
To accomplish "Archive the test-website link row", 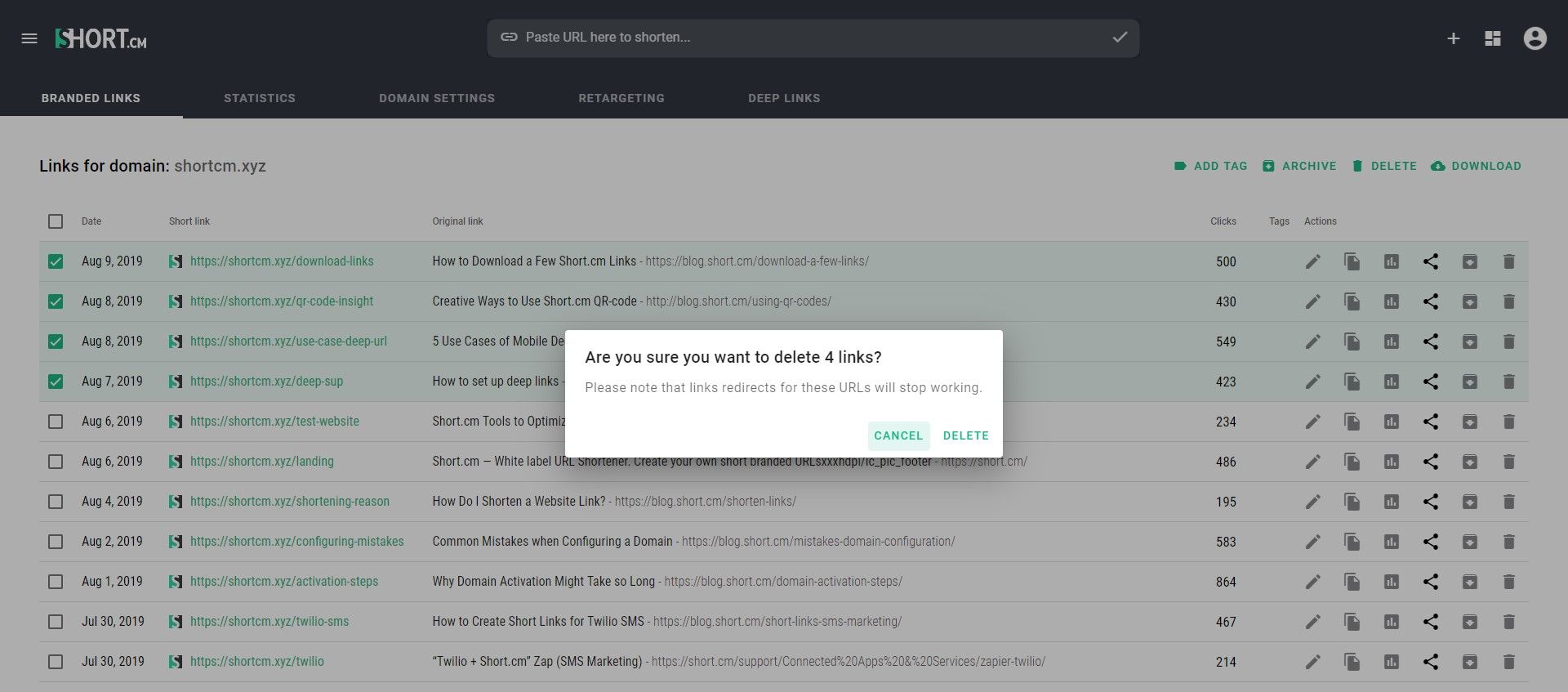I will pyautogui.click(x=1469, y=422).
